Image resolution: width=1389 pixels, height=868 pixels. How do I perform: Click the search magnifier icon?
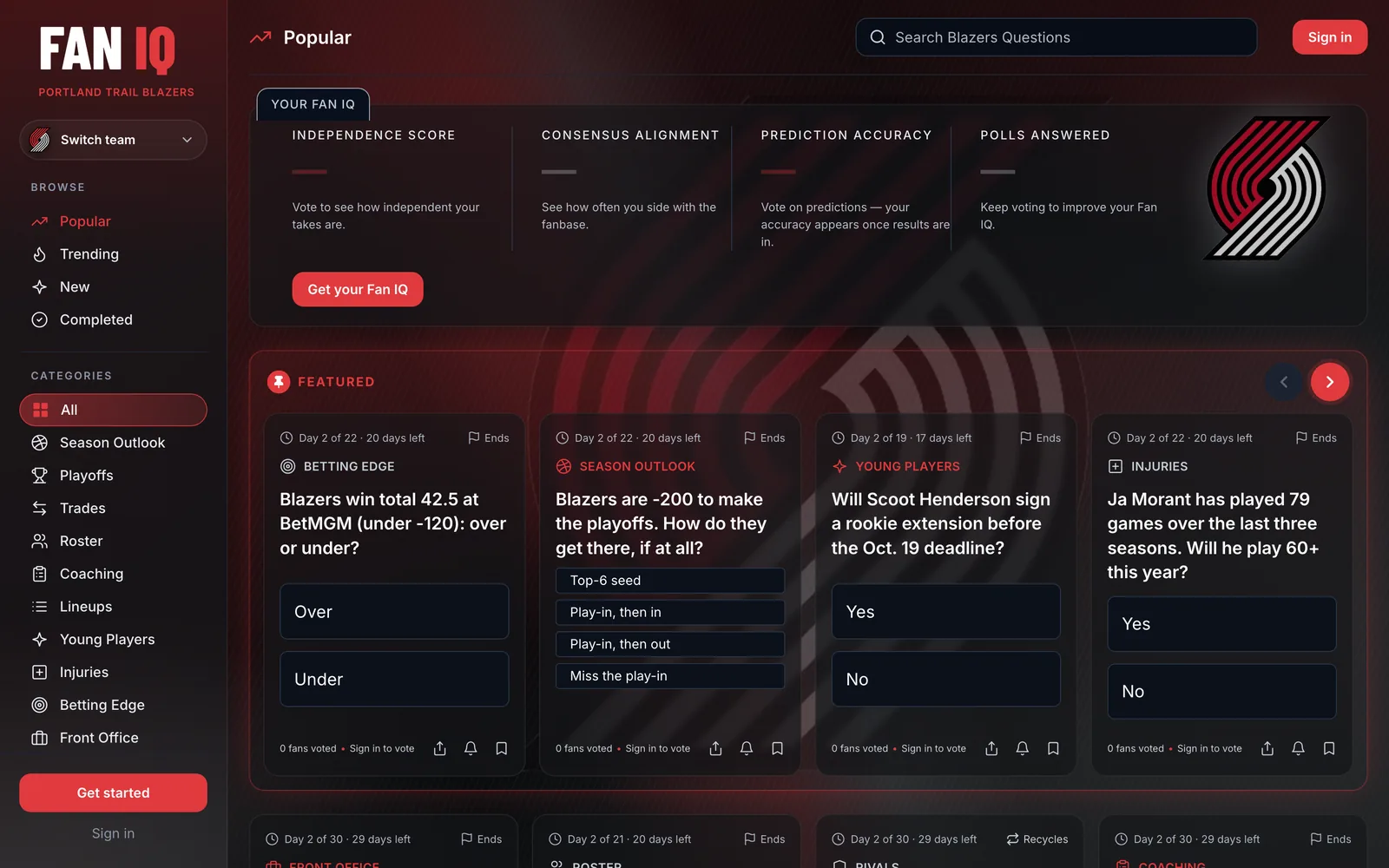point(878,37)
